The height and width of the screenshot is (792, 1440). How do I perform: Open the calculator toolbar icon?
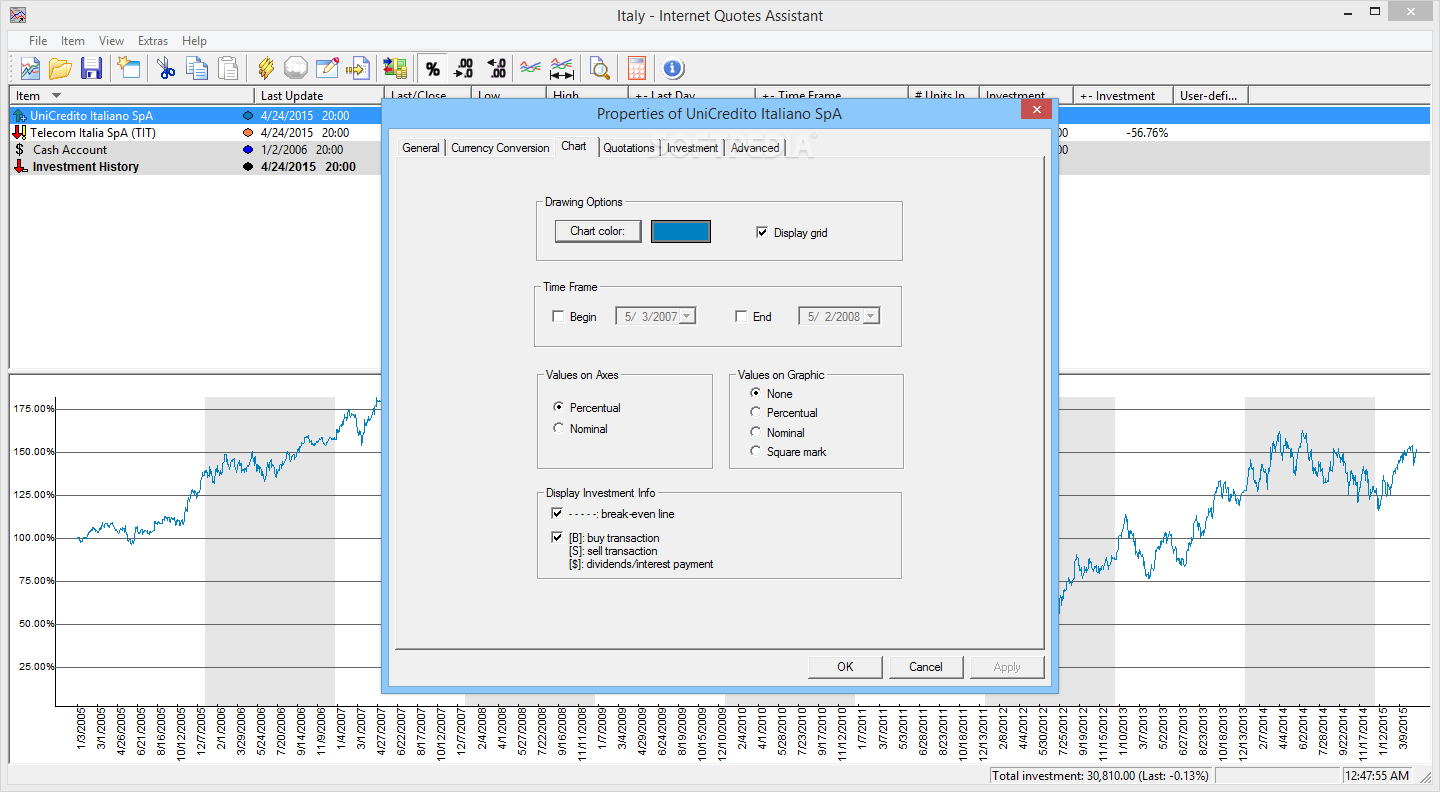tap(636, 68)
